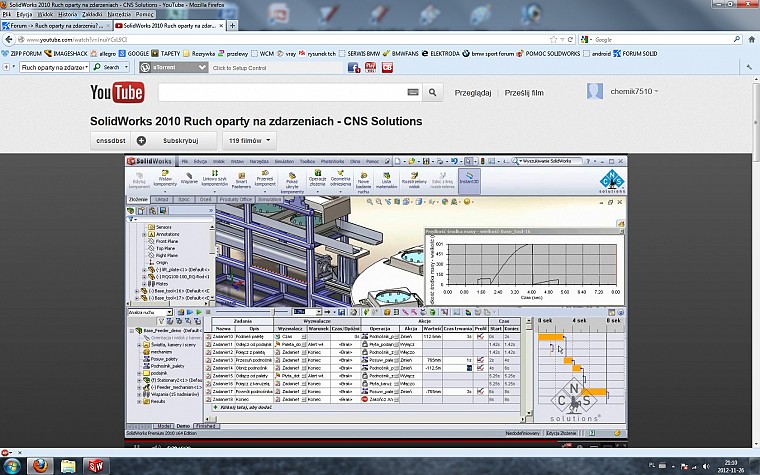760x475 pixels.
Task: Click motion study Calculate icon
Action: (181, 312)
